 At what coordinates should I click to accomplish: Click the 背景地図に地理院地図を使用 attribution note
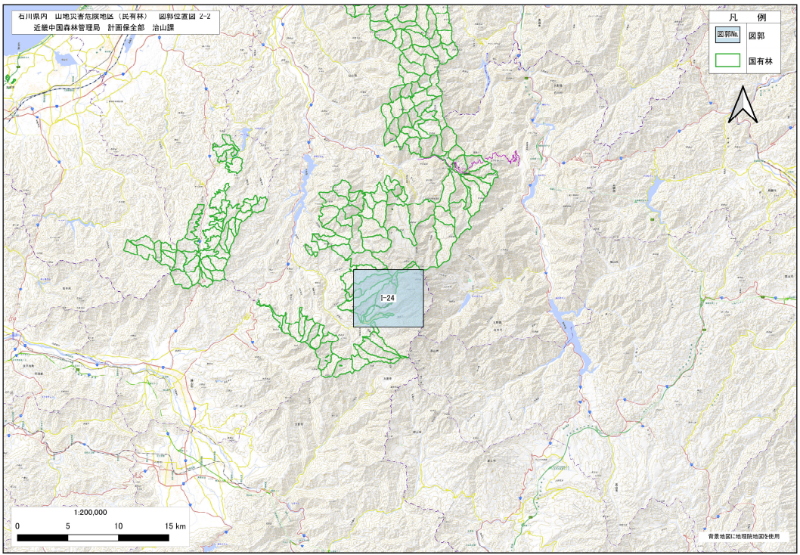click(x=744, y=537)
